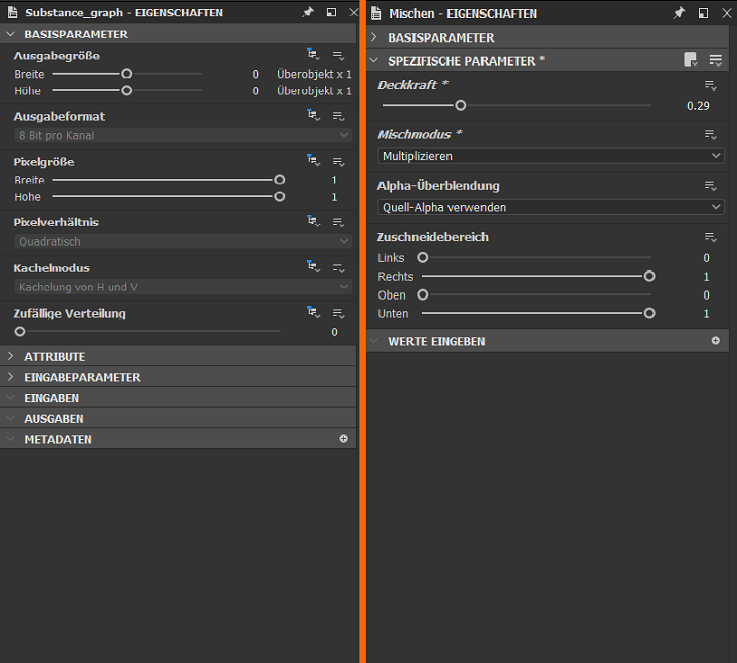Collapse the left Basisparameter section
The height and width of the screenshot is (663, 737).
(x=10, y=34)
